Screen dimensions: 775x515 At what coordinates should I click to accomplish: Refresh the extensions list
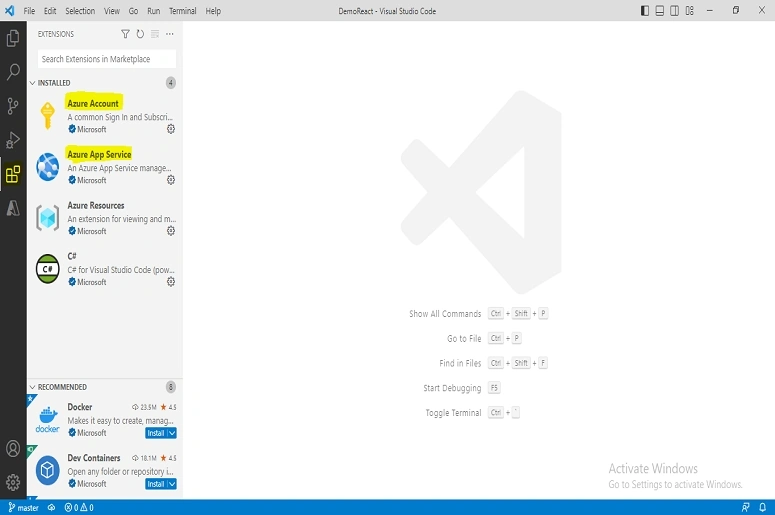(x=140, y=34)
